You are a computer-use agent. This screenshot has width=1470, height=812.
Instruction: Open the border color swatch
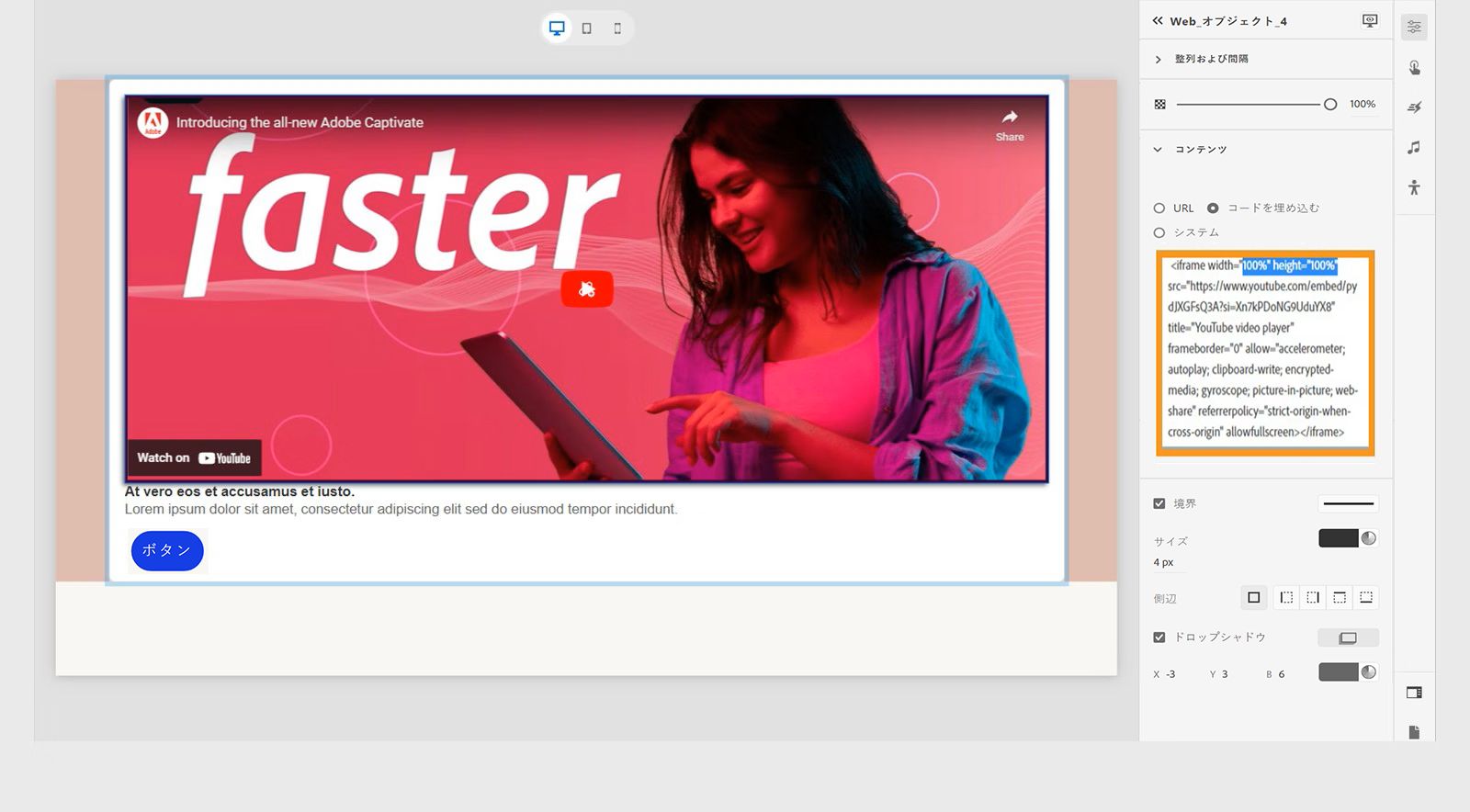pyautogui.click(x=1338, y=538)
